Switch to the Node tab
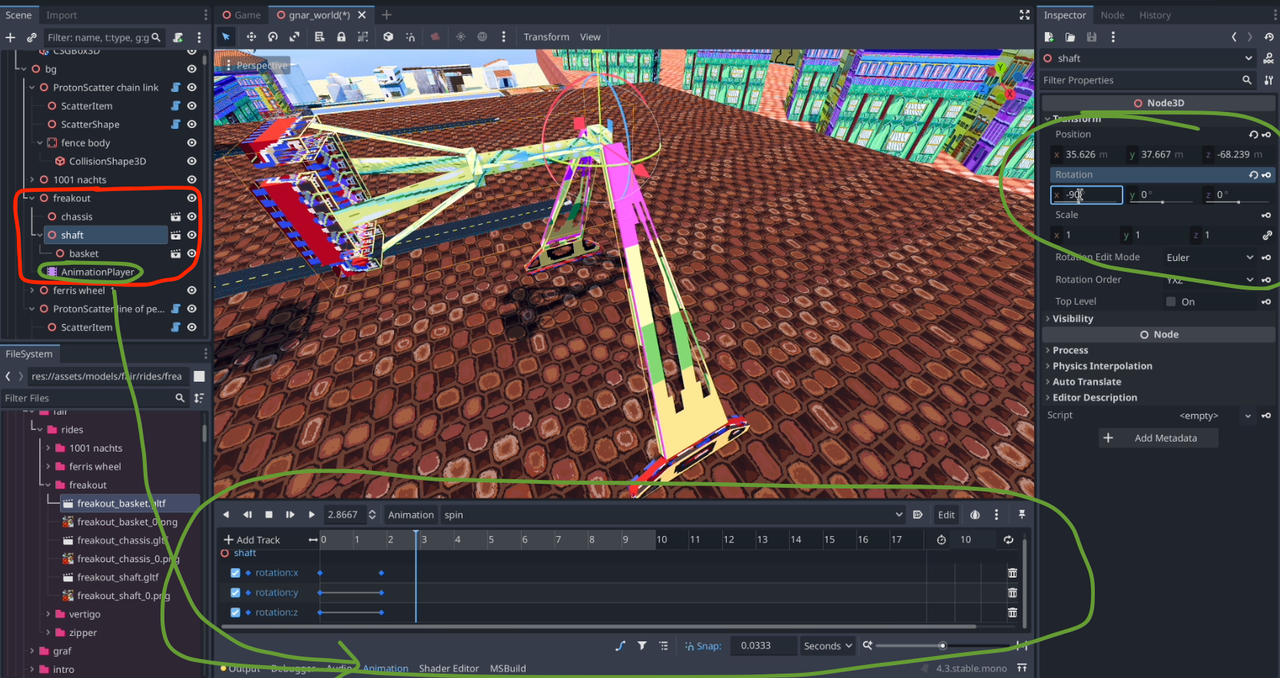1280x678 pixels. coord(1112,15)
